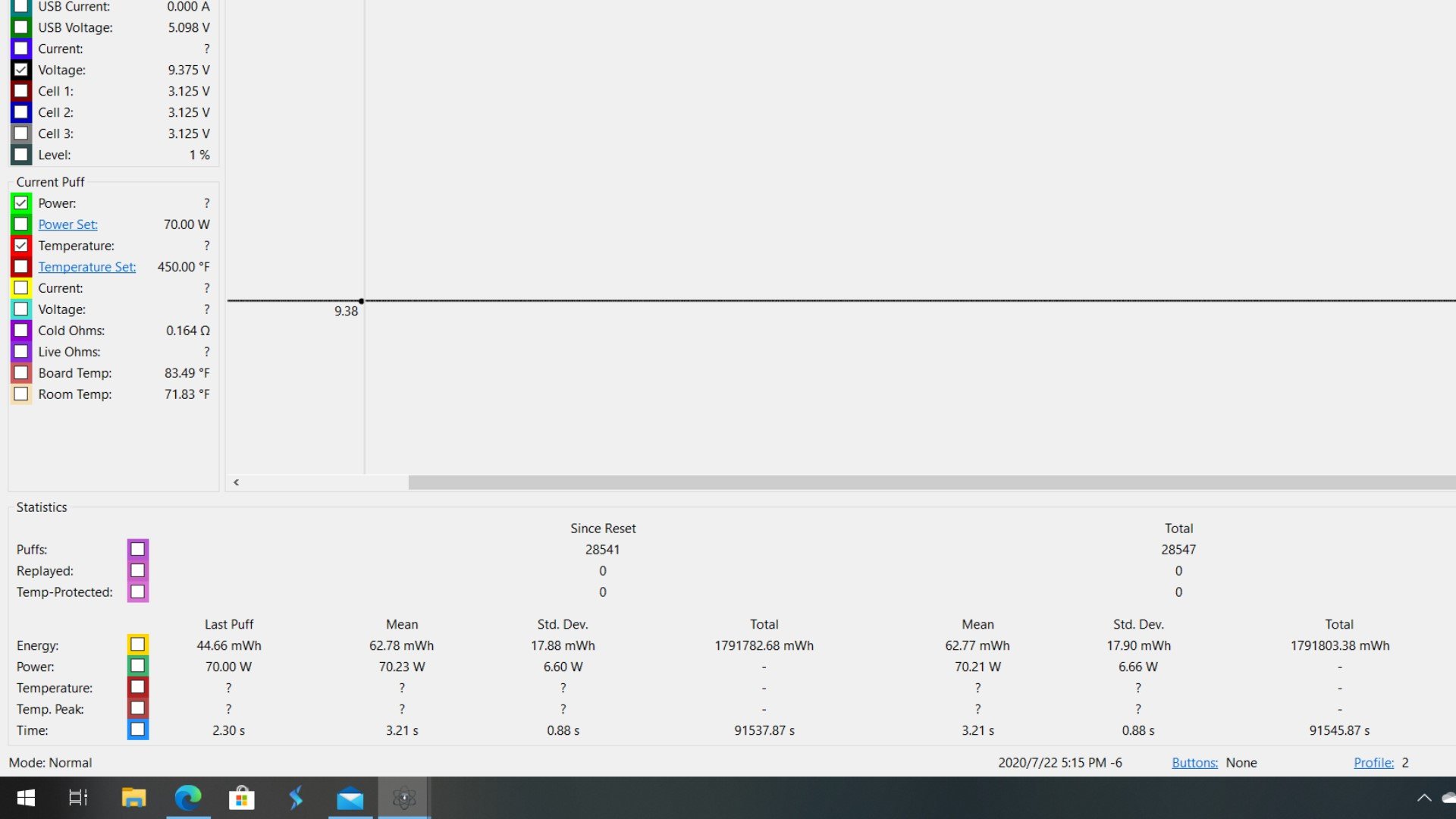Image resolution: width=1456 pixels, height=819 pixels.
Task: Uncheck the Temperature graph checkbox
Action: point(21,246)
